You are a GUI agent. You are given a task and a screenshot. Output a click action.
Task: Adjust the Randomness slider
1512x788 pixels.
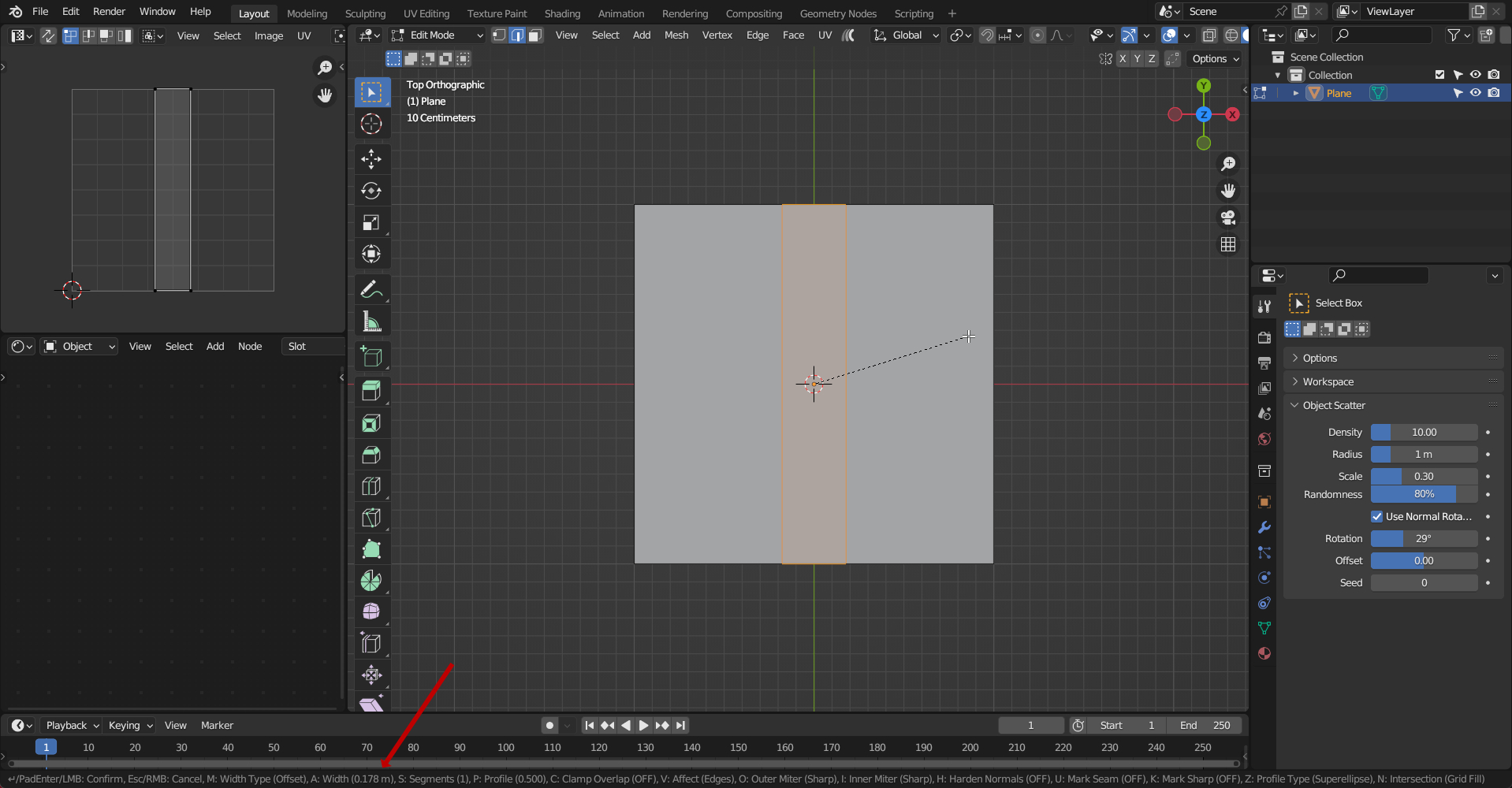[x=1424, y=494]
